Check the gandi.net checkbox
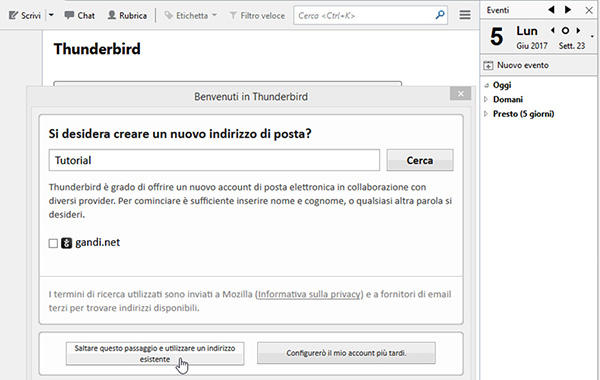The width and height of the screenshot is (600, 380). click(x=53, y=243)
